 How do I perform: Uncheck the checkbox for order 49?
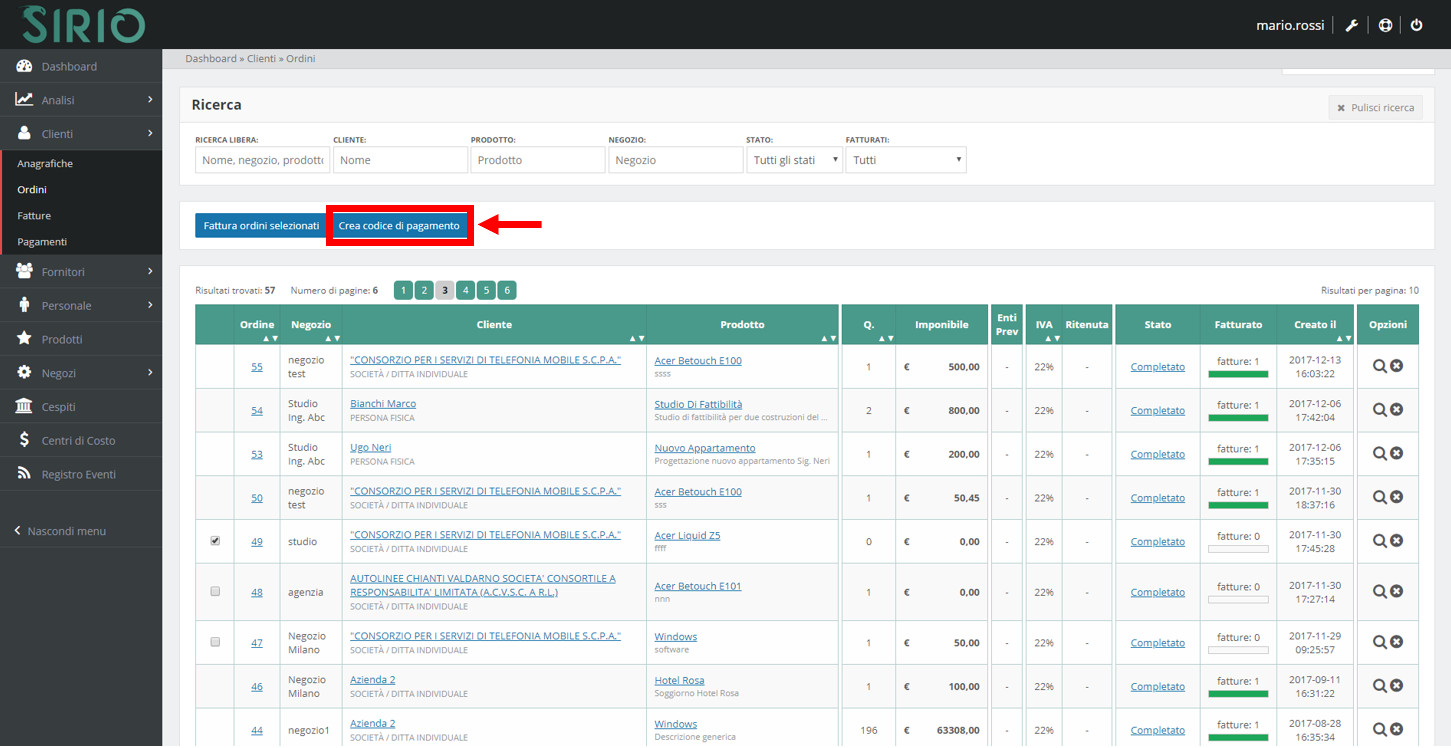click(x=215, y=541)
